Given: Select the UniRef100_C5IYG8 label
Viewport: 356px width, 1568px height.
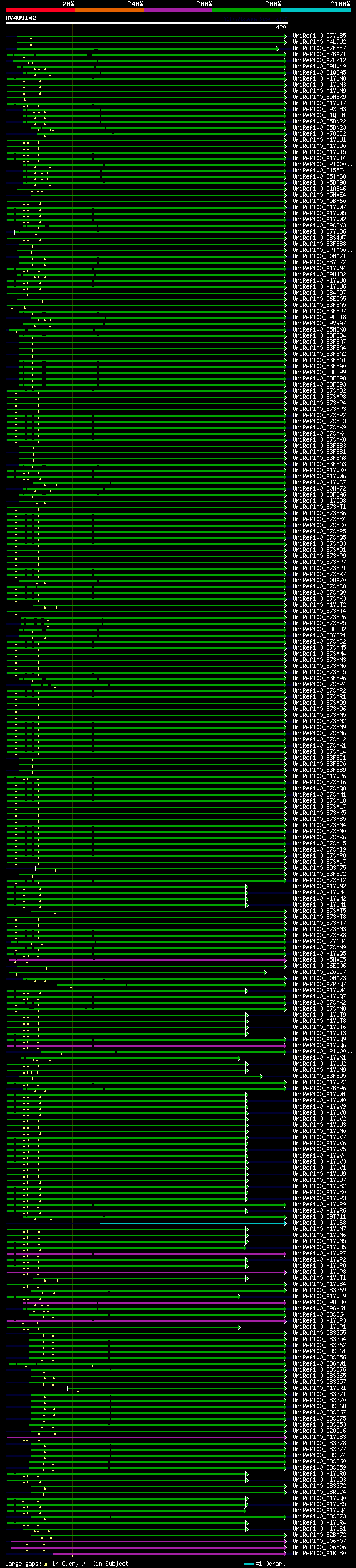Looking at the screenshot, I should (319, 176).
